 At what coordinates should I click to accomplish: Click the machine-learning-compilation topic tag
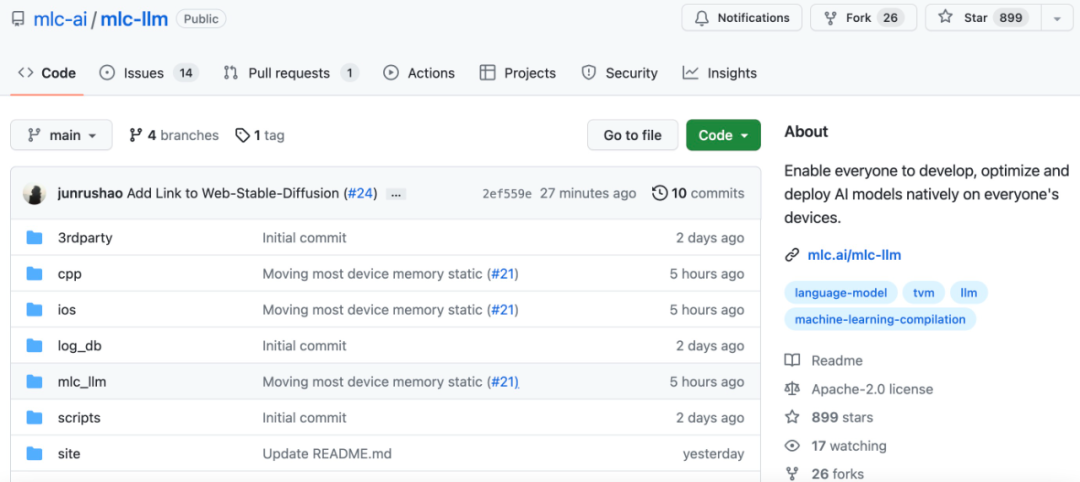(880, 319)
